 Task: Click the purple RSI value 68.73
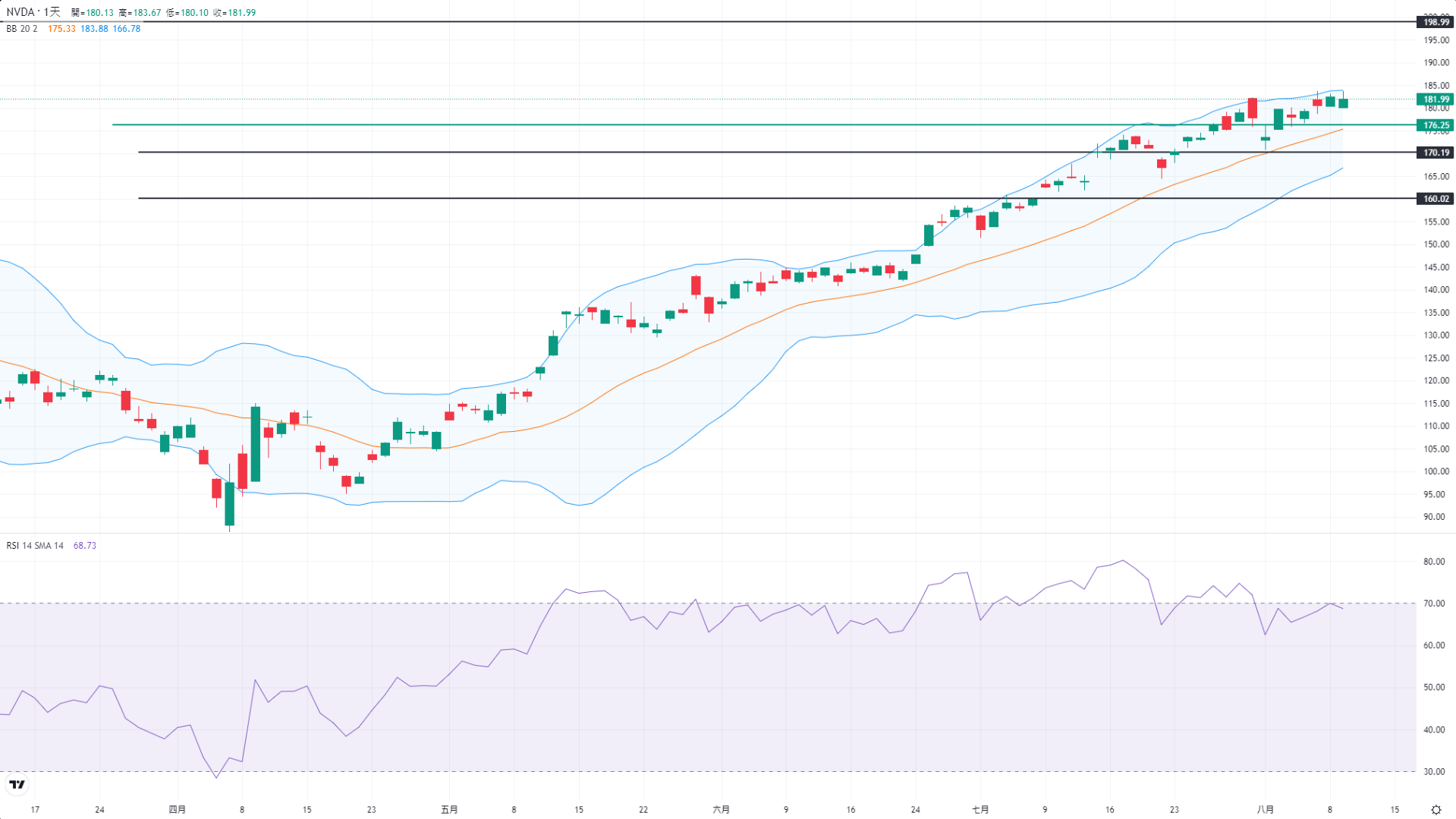[84, 546]
